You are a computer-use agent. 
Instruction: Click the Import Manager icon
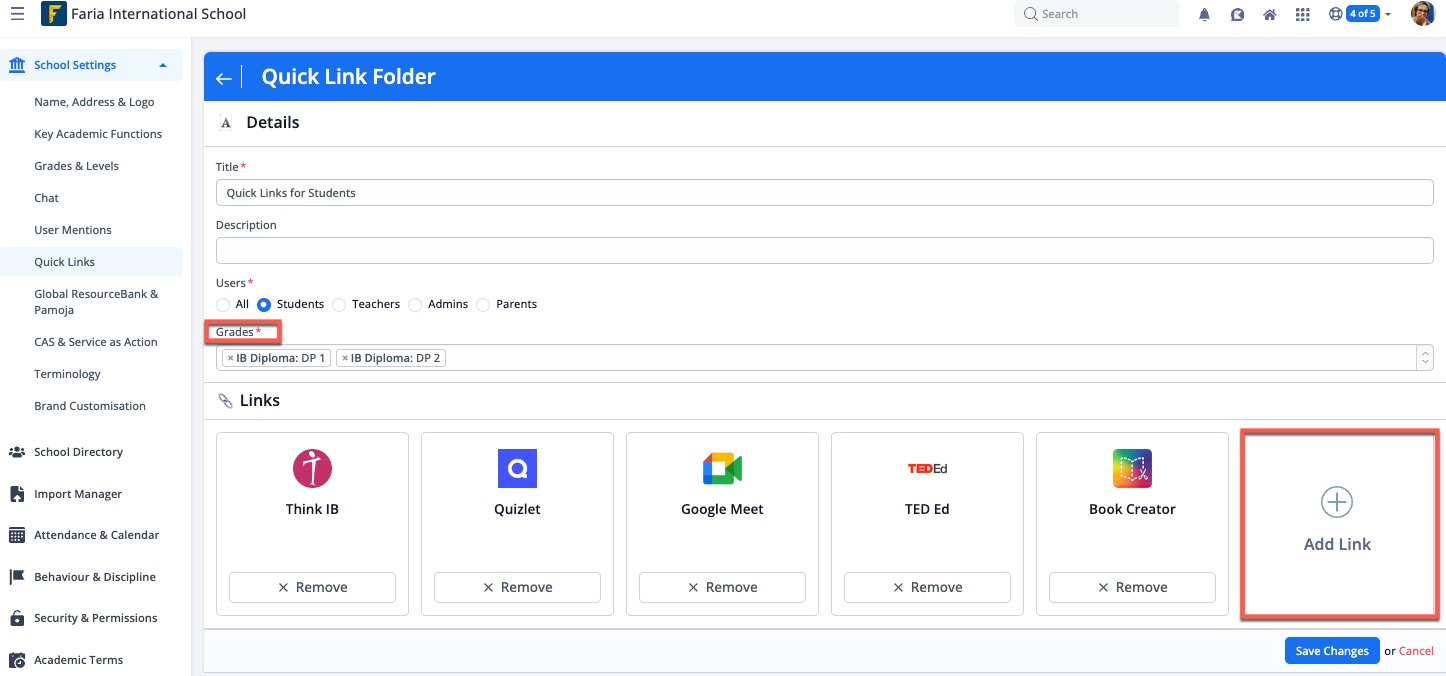click(17, 494)
